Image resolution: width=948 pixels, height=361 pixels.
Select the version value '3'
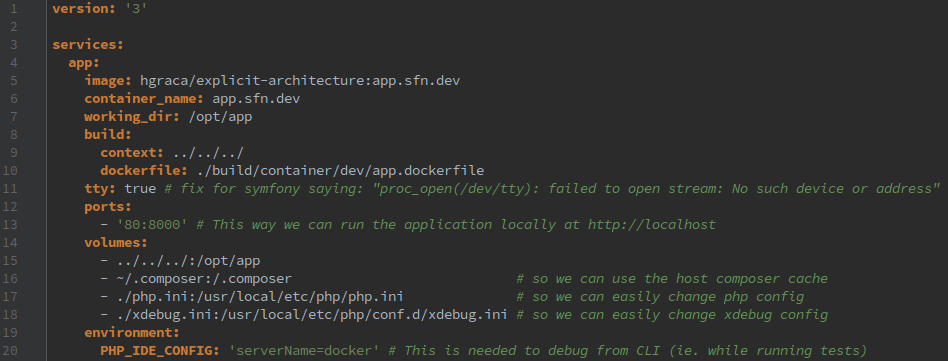pos(136,9)
